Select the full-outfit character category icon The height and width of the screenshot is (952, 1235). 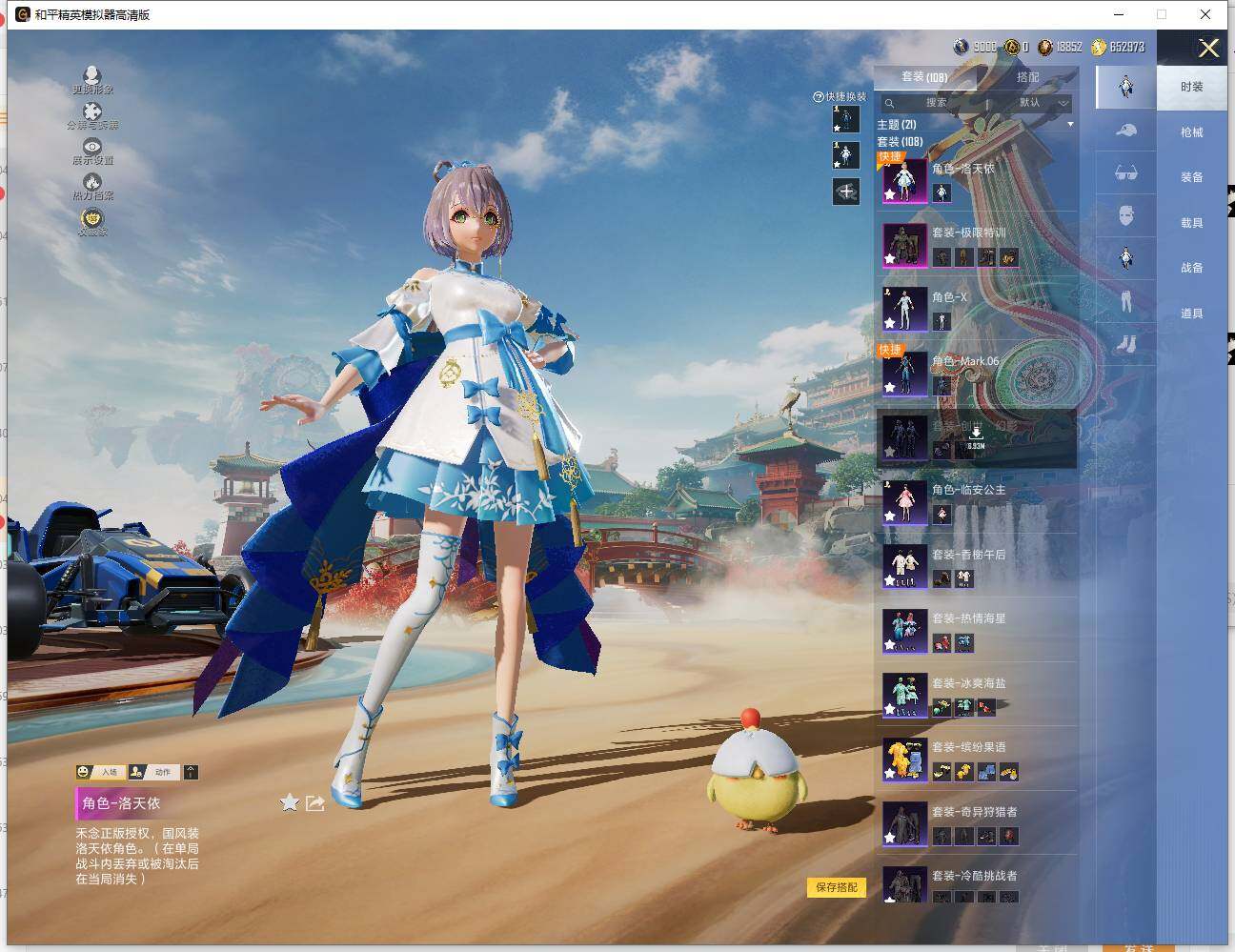point(1125,87)
